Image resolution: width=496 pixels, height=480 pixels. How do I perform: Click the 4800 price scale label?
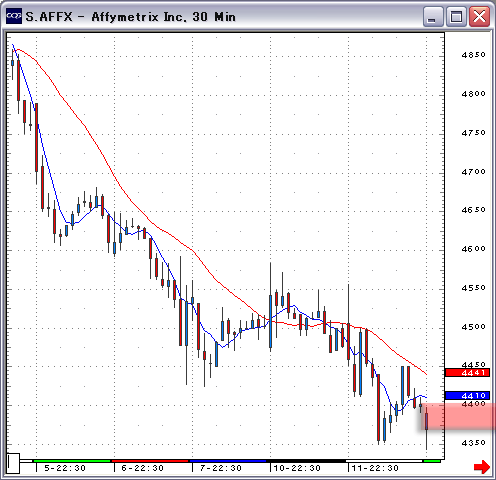[x=473, y=94]
